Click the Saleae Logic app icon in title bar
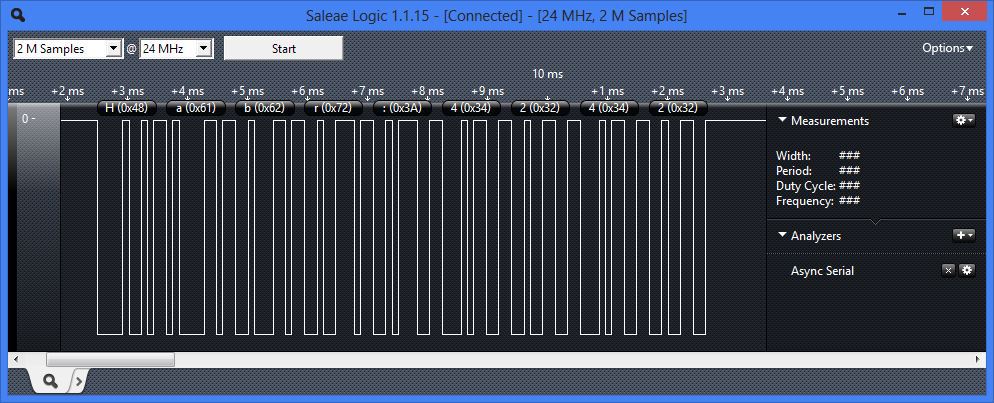Viewport: 994px width, 403px height. click(19, 15)
